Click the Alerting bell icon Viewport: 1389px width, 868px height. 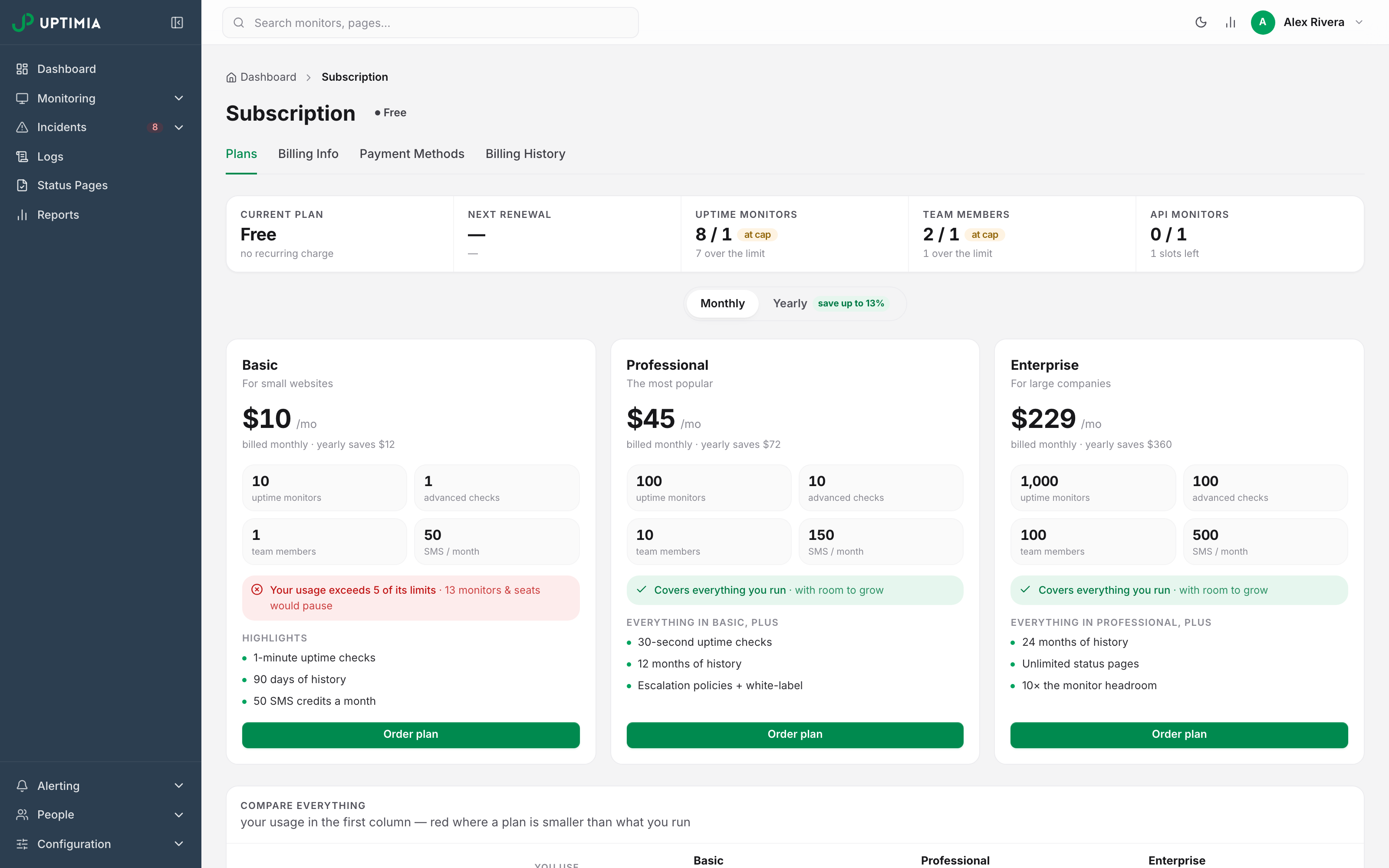22,786
